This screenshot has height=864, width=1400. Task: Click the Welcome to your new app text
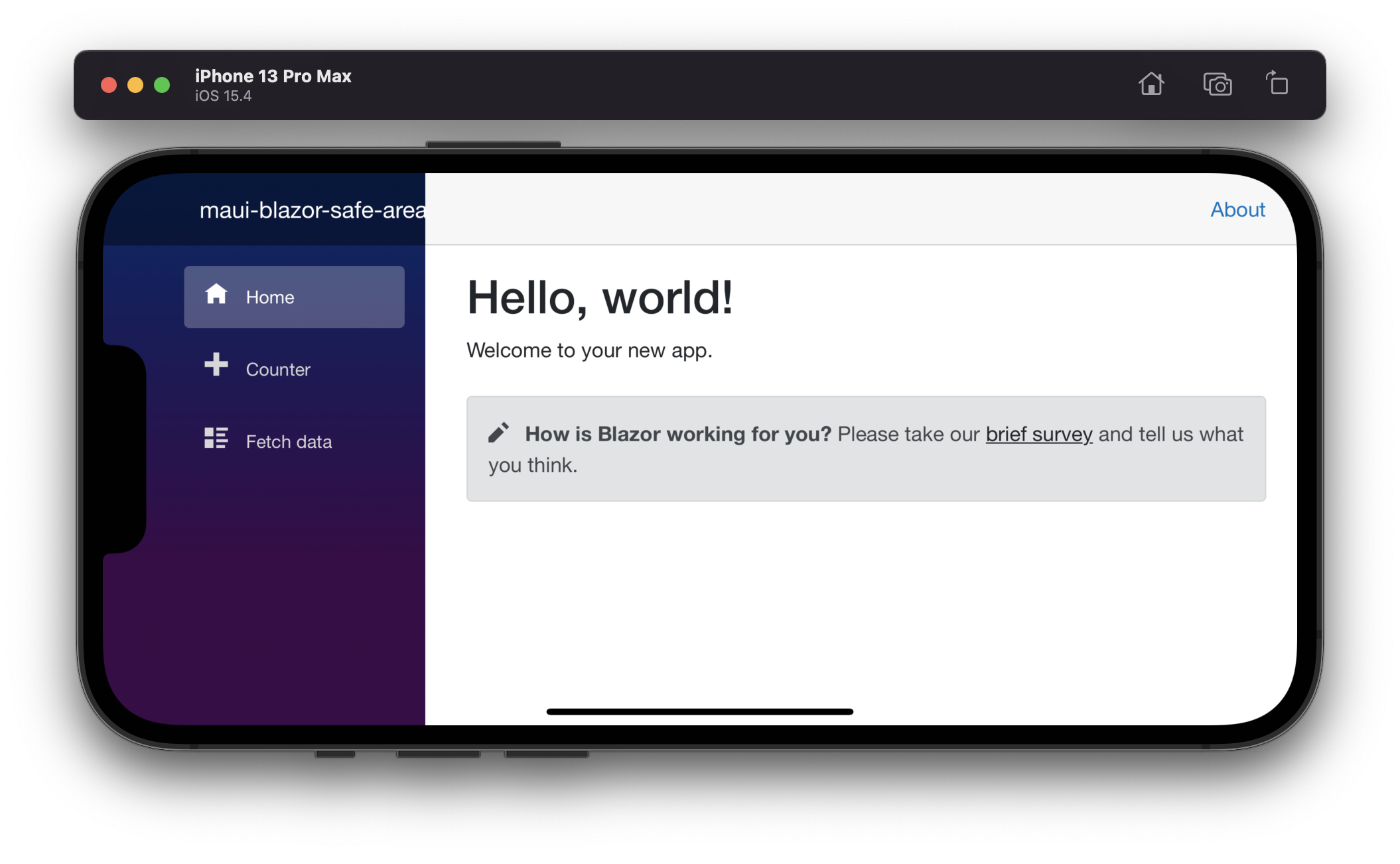pyautogui.click(x=589, y=350)
